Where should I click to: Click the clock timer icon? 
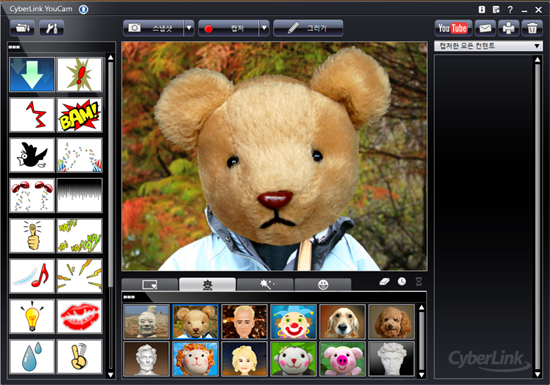coord(402,281)
